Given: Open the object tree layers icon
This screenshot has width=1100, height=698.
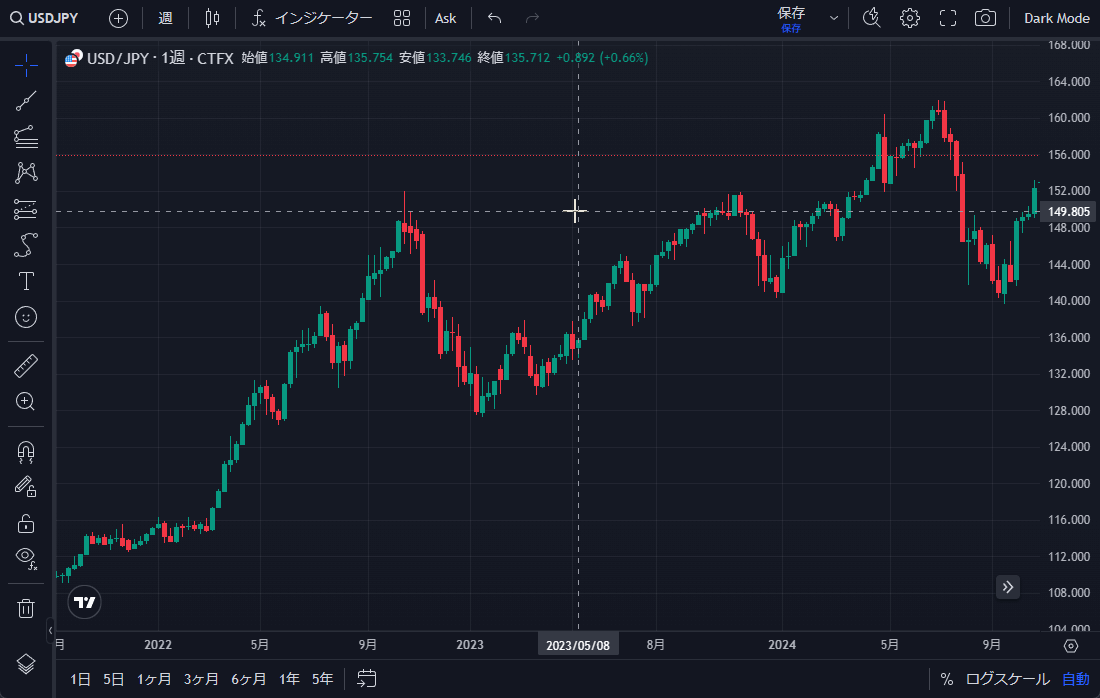Looking at the screenshot, I should [26, 664].
